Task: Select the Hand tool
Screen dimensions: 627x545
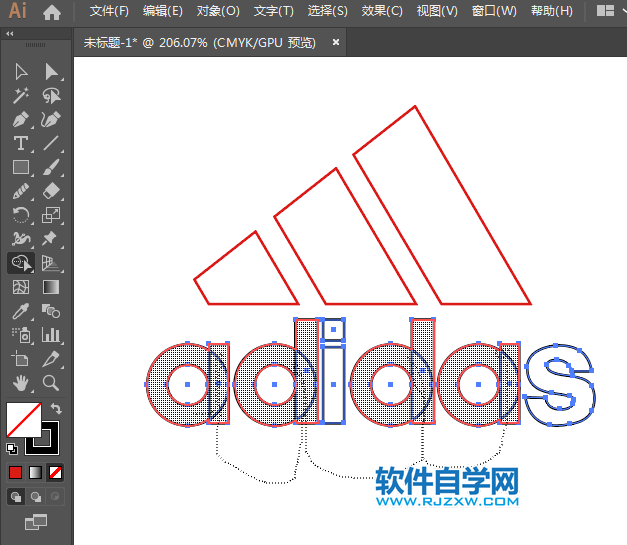Action: (21, 383)
